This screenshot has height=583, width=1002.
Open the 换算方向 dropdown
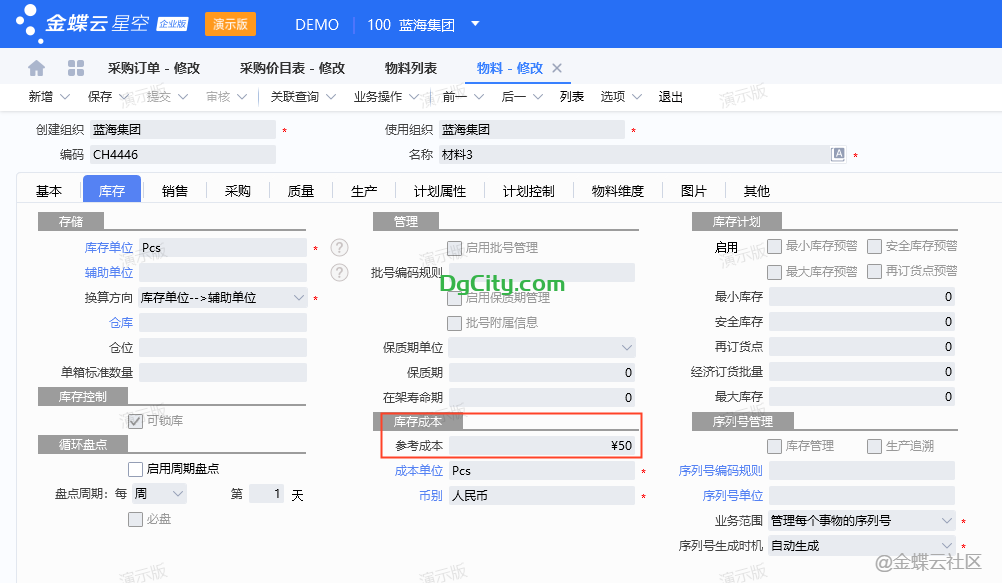tap(299, 297)
